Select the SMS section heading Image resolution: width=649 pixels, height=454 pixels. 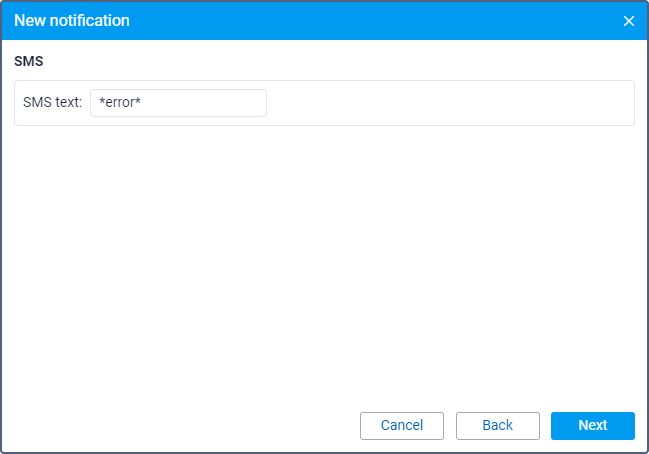[29, 61]
